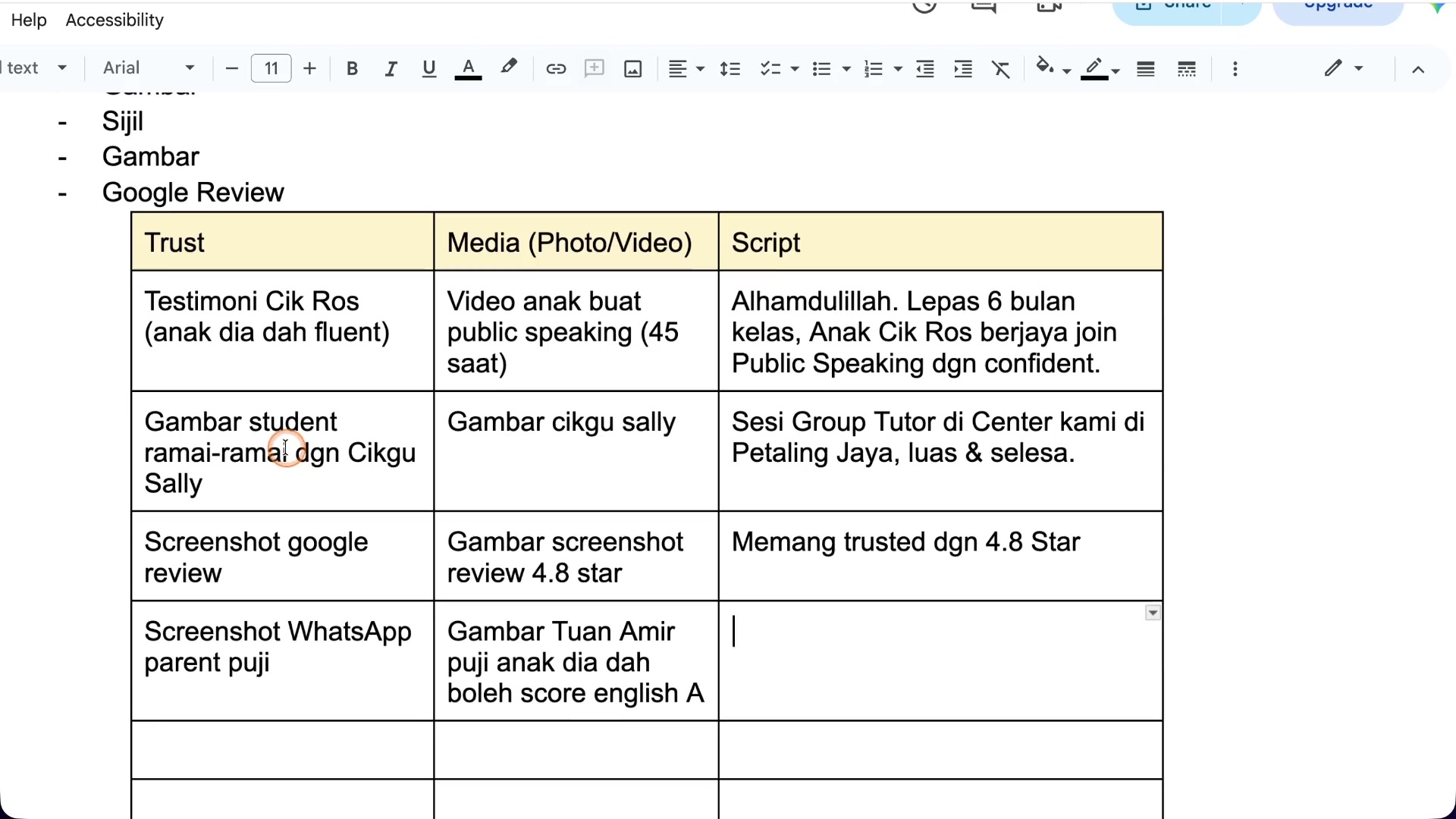Click the Video anak buat public speaking cell
The width and height of the screenshot is (1456, 819).
point(576,331)
